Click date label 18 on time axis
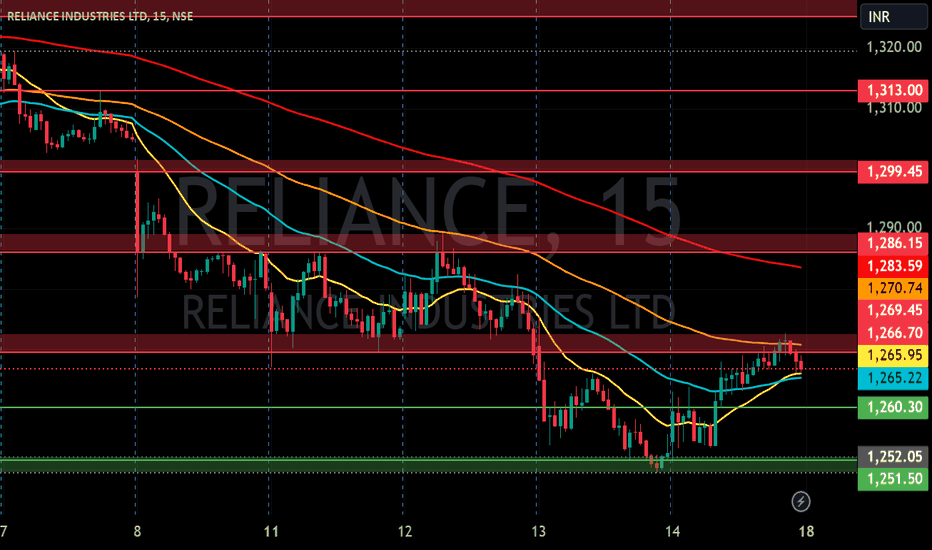Screen dimensions: 932x550 (x=806, y=531)
